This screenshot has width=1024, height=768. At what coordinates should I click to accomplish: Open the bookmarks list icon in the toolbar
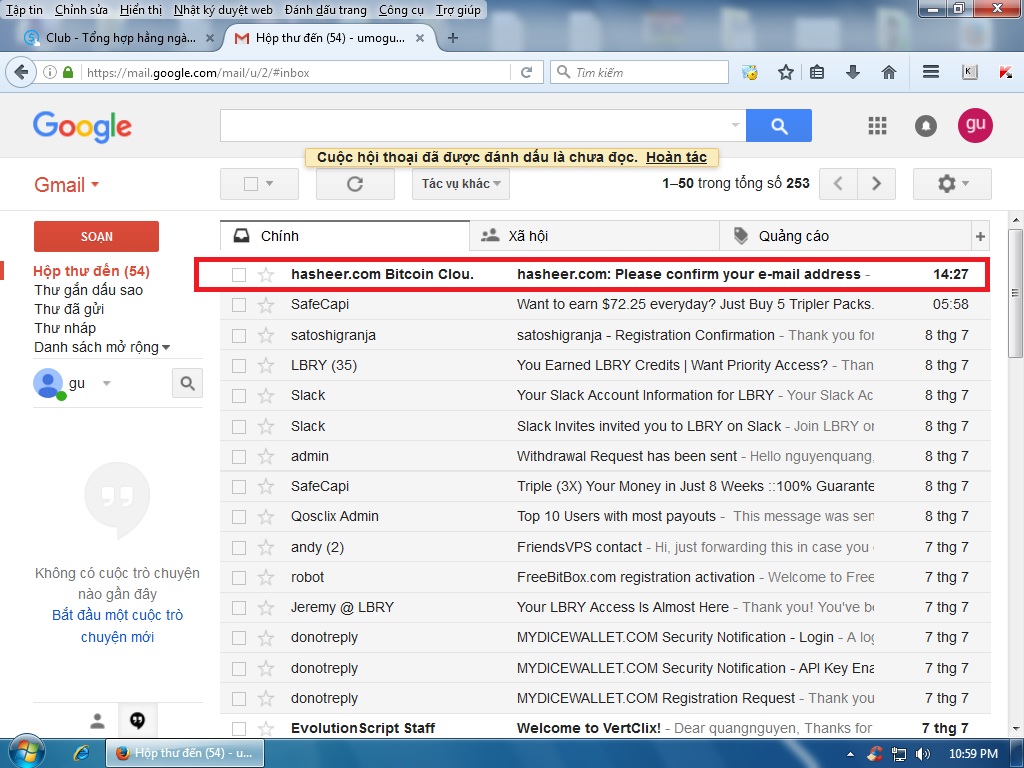coord(817,72)
